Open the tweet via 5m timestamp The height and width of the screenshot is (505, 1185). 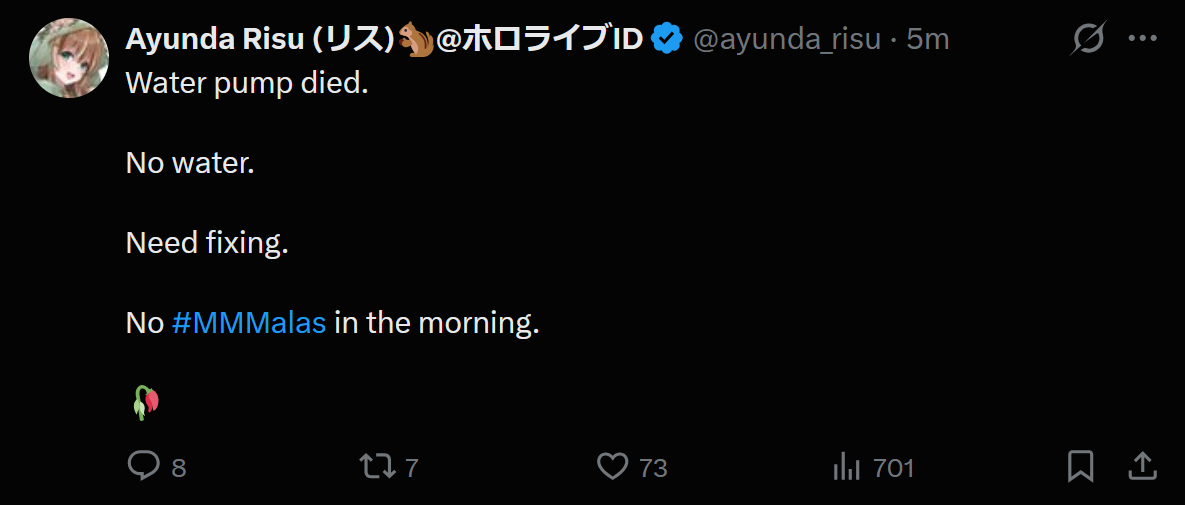coord(928,39)
